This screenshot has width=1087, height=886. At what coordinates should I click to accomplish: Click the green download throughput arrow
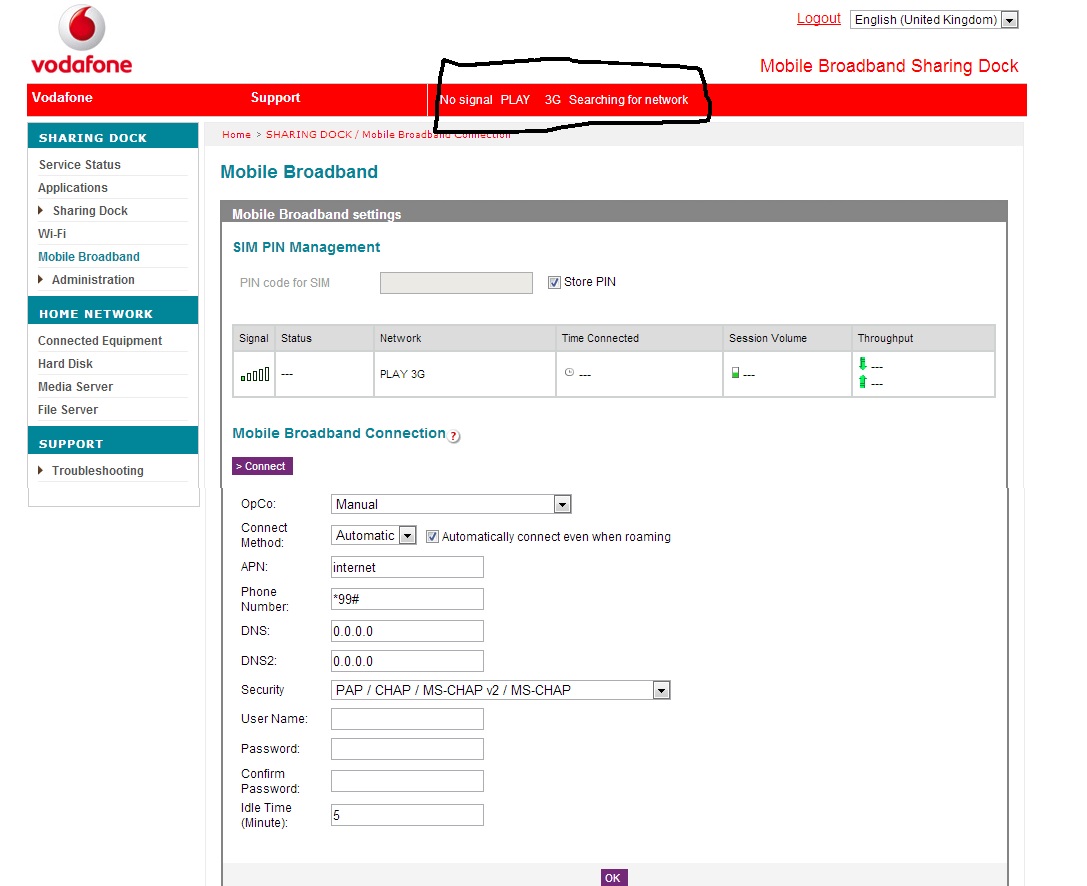pos(862,365)
